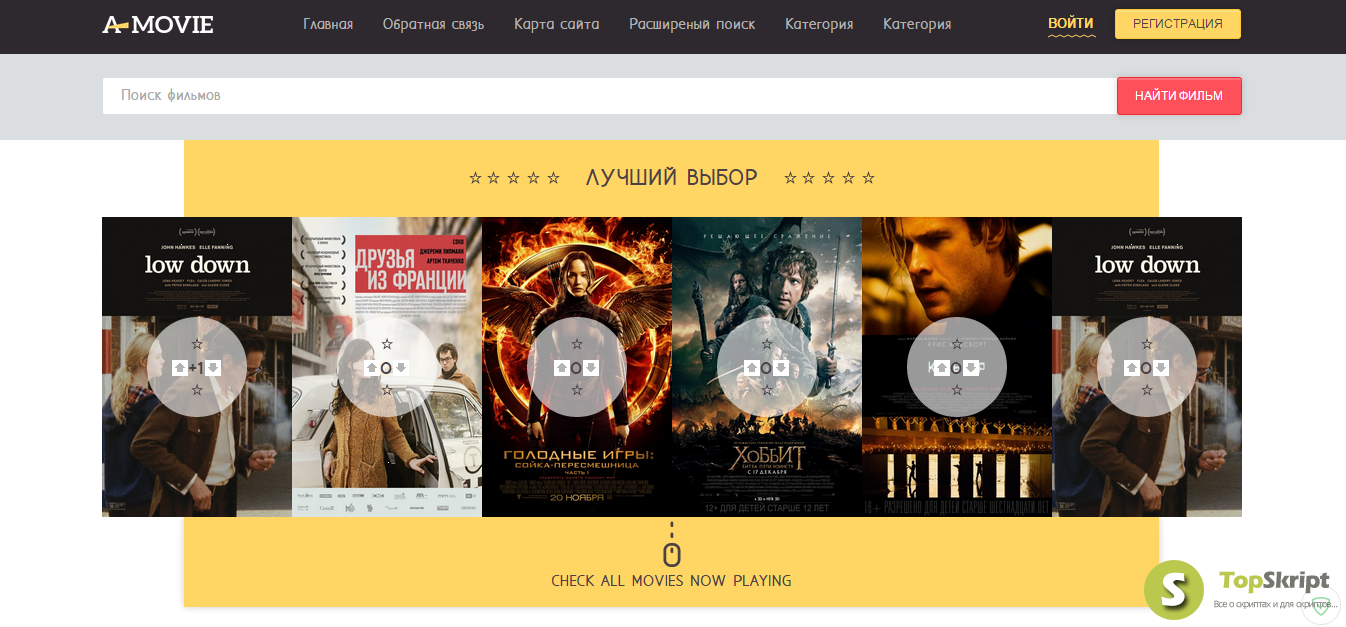Upvote the Хоббит movie

click(751, 368)
